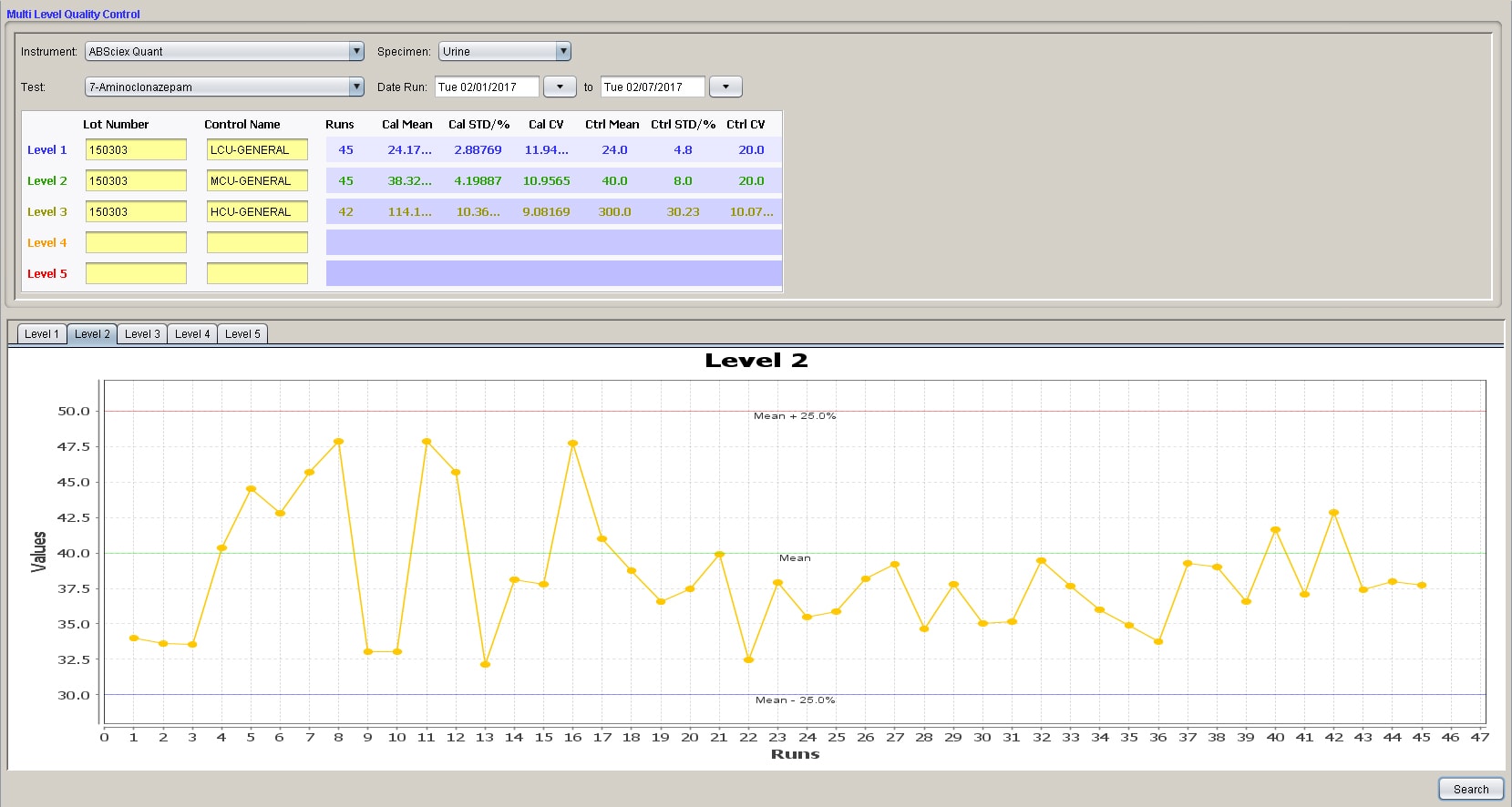Click Level 1 Cal STD value 2.88769
Screen dimensions: 1512x807
pos(478,150)
